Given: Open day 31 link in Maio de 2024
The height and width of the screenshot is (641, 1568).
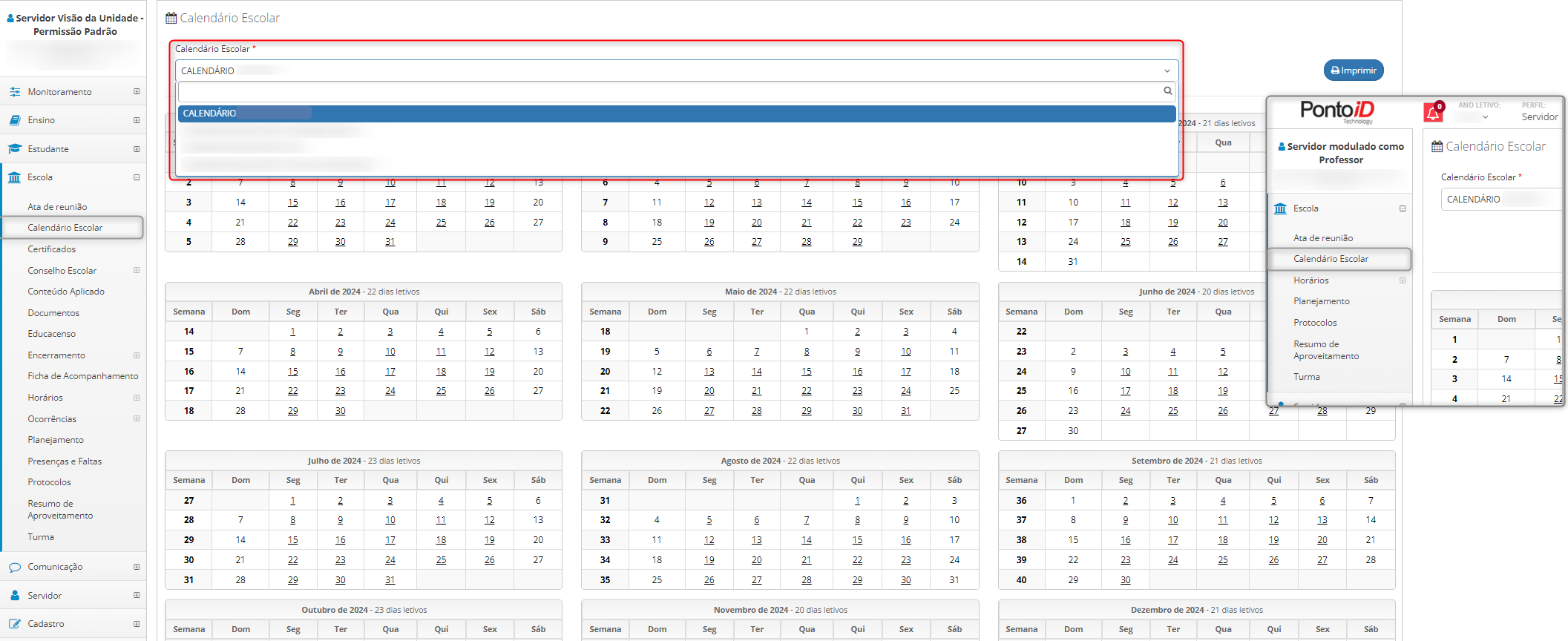Looking at the screenshot, I should [906, 411].
